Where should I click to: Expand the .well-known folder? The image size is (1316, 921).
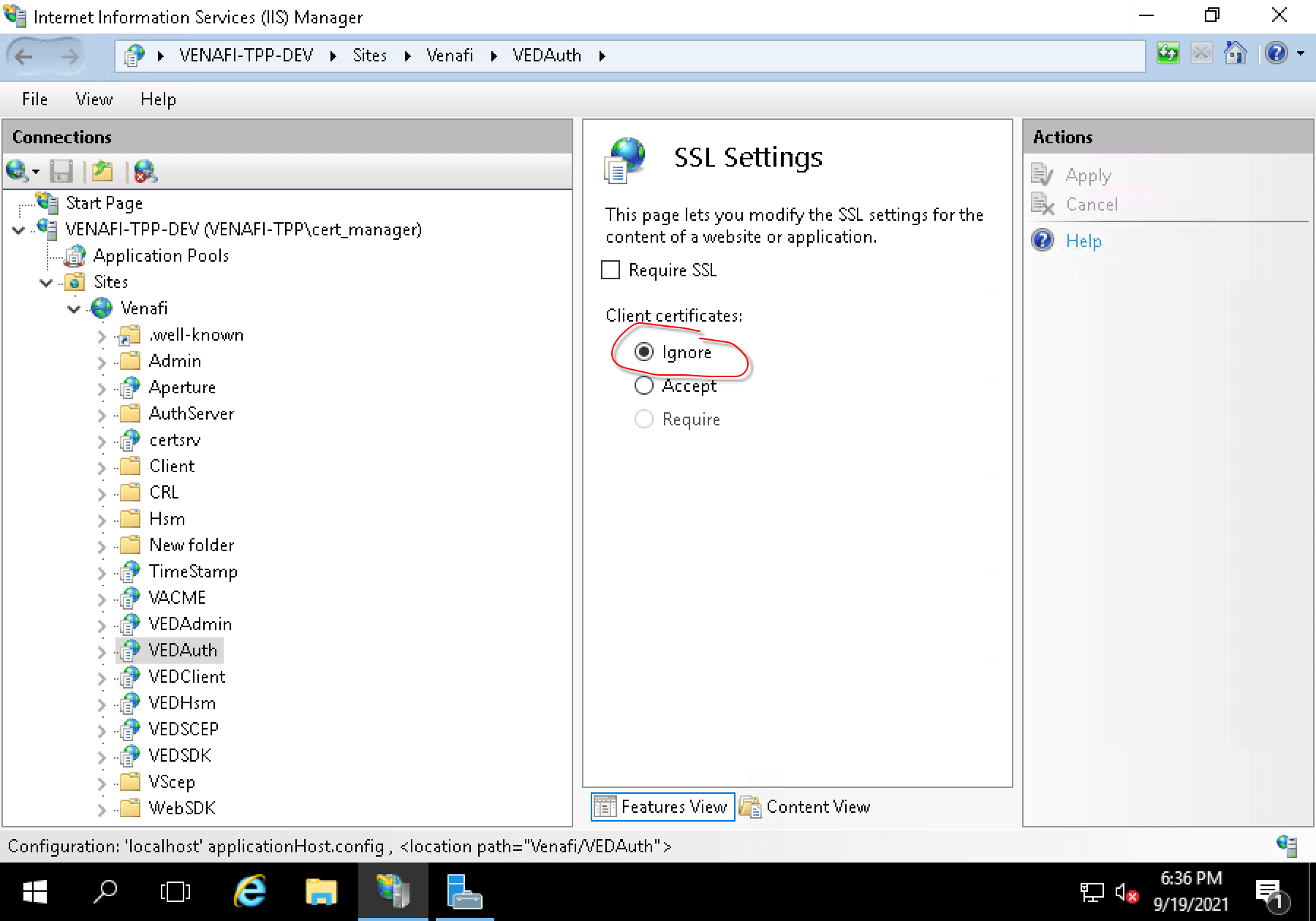pyautogui.click(x=102, y=336)
